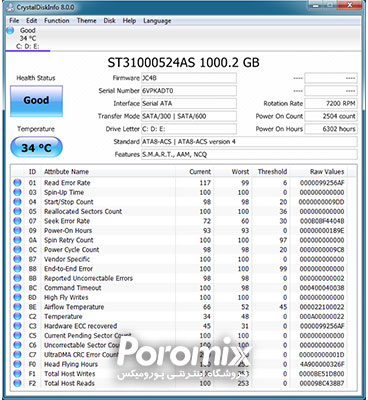
Task: Click the blue Good health status button
Action: [x=36, y=101]
